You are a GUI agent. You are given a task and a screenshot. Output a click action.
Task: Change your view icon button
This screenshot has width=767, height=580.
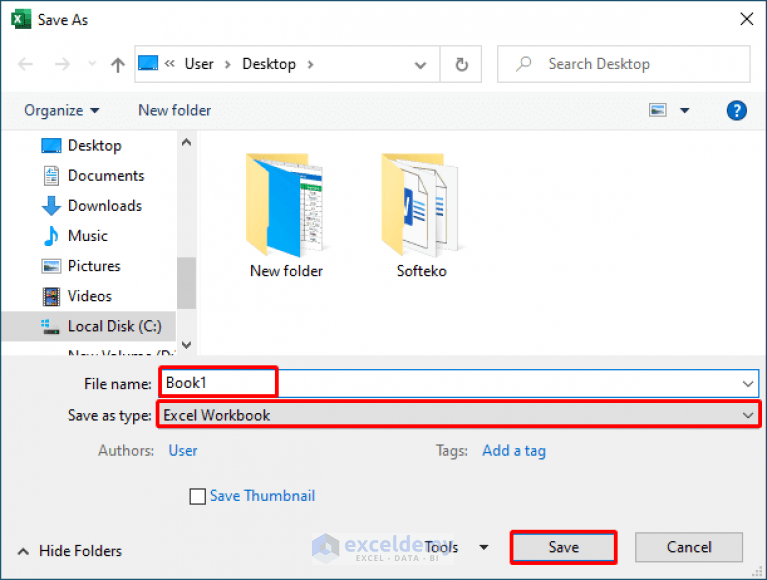[x=657, y=110]
